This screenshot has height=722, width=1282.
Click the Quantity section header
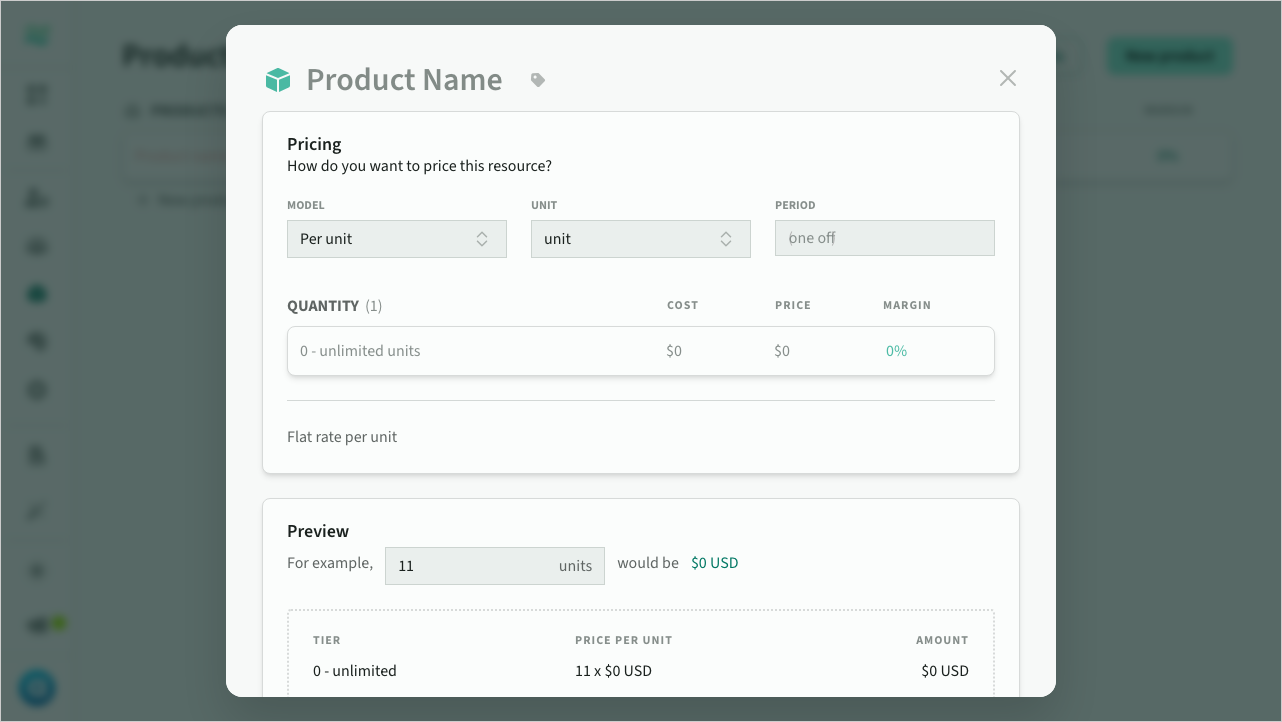click(323, 306)
